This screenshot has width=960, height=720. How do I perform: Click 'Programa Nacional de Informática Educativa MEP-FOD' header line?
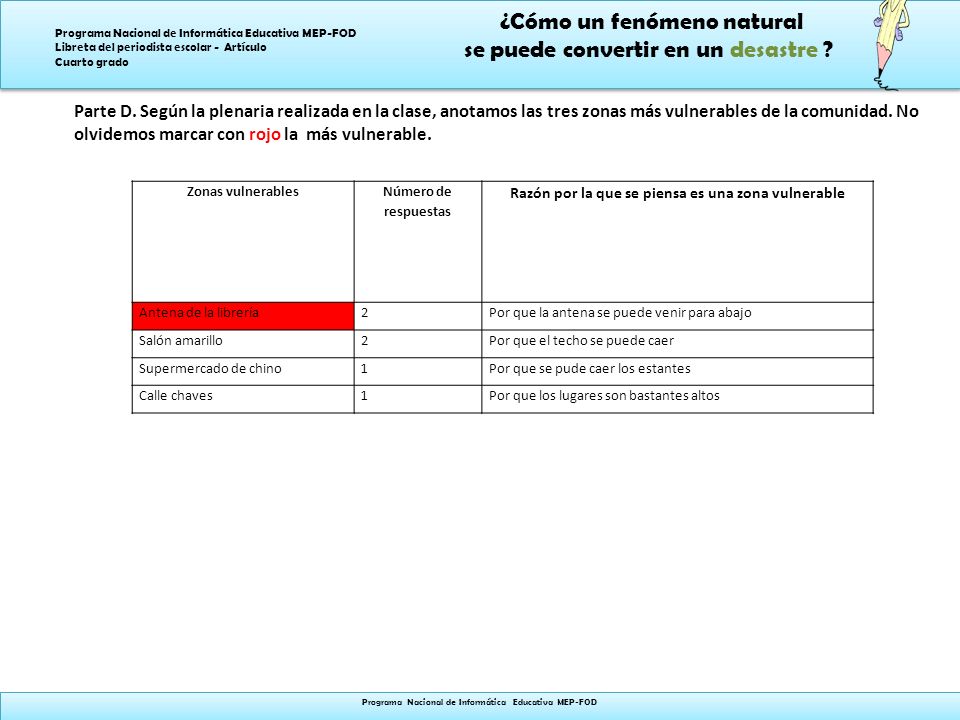point(206,33)
